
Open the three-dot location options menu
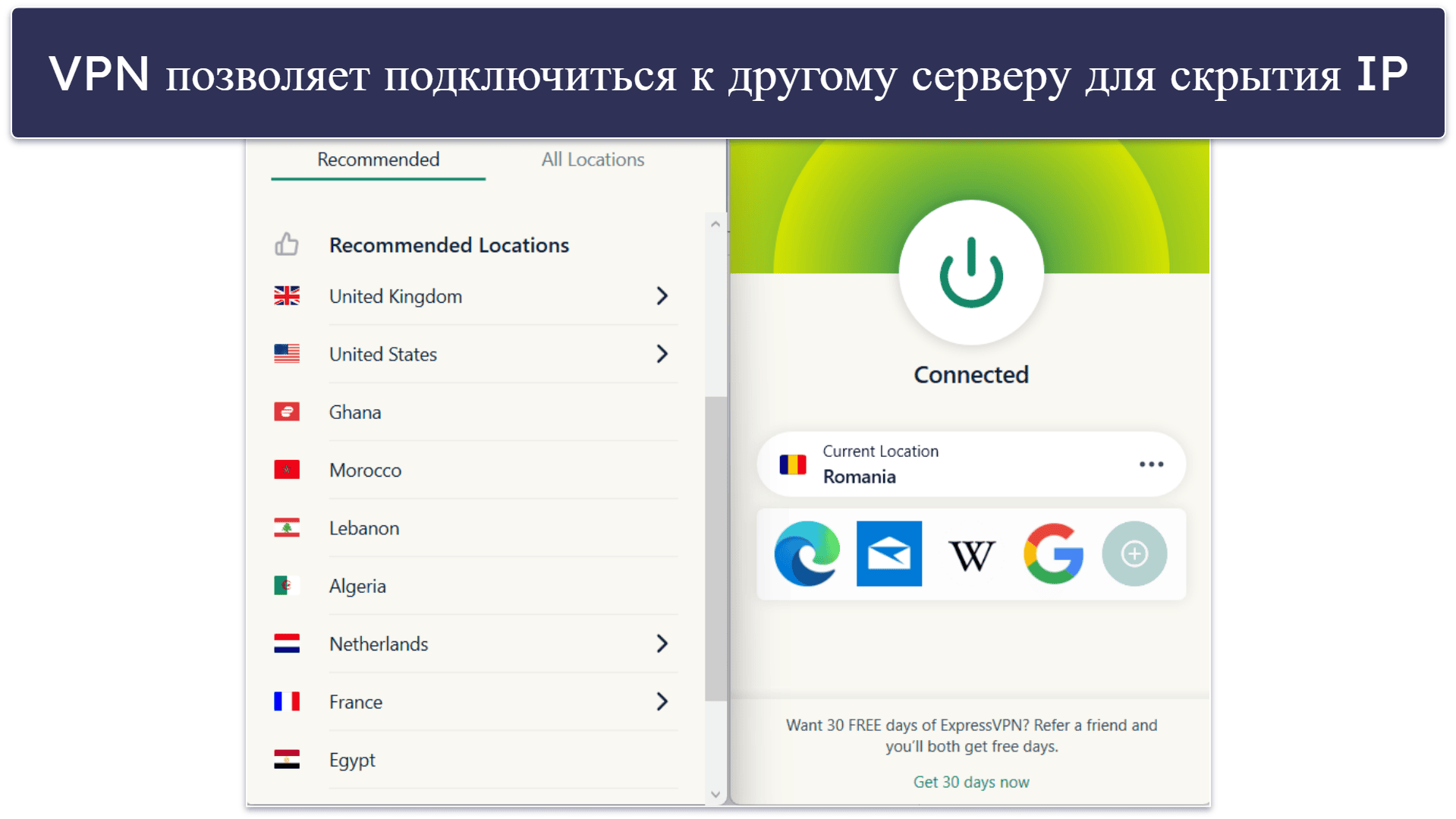(1151, 464)
